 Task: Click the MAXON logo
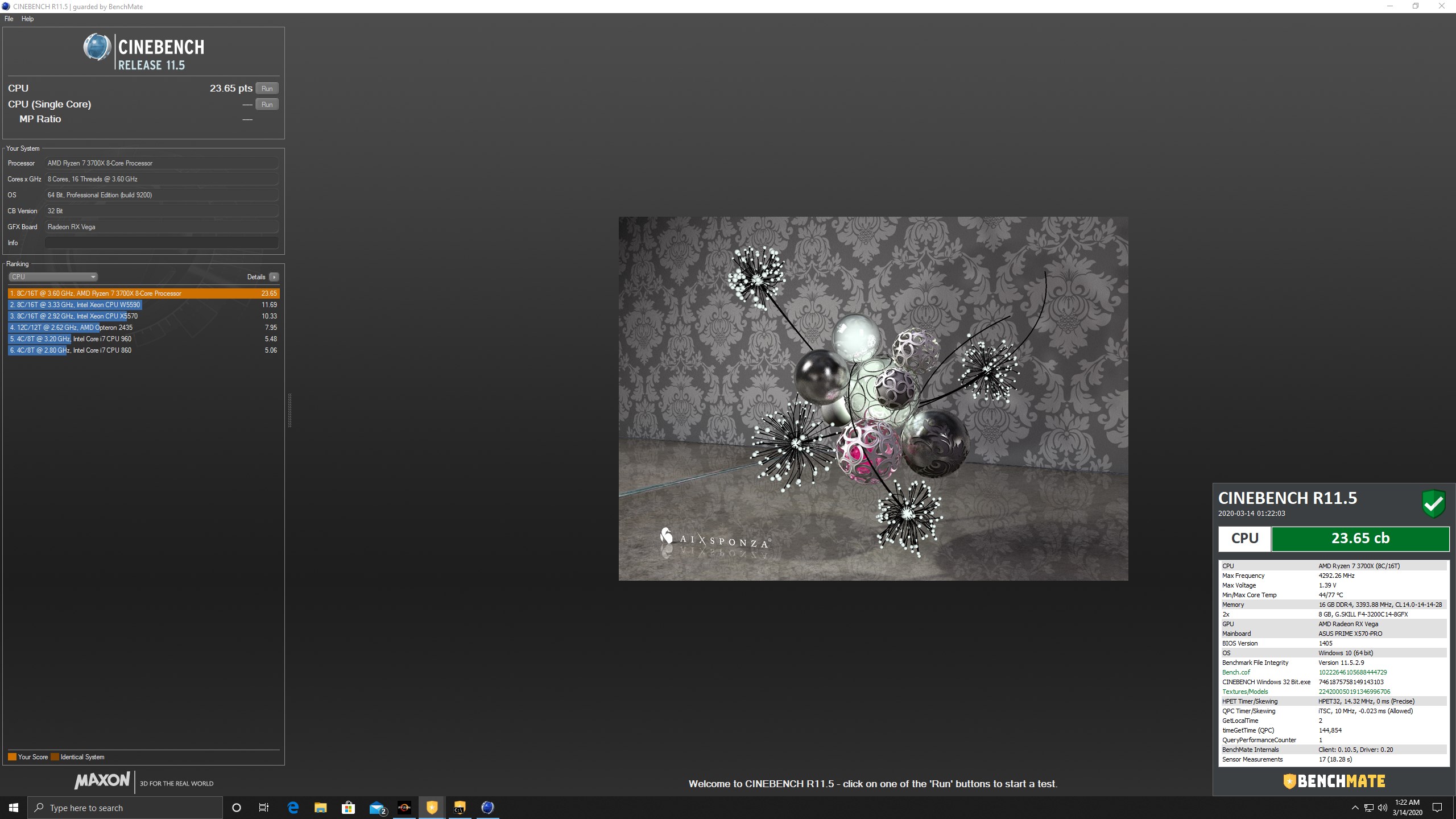coord(102,781)
